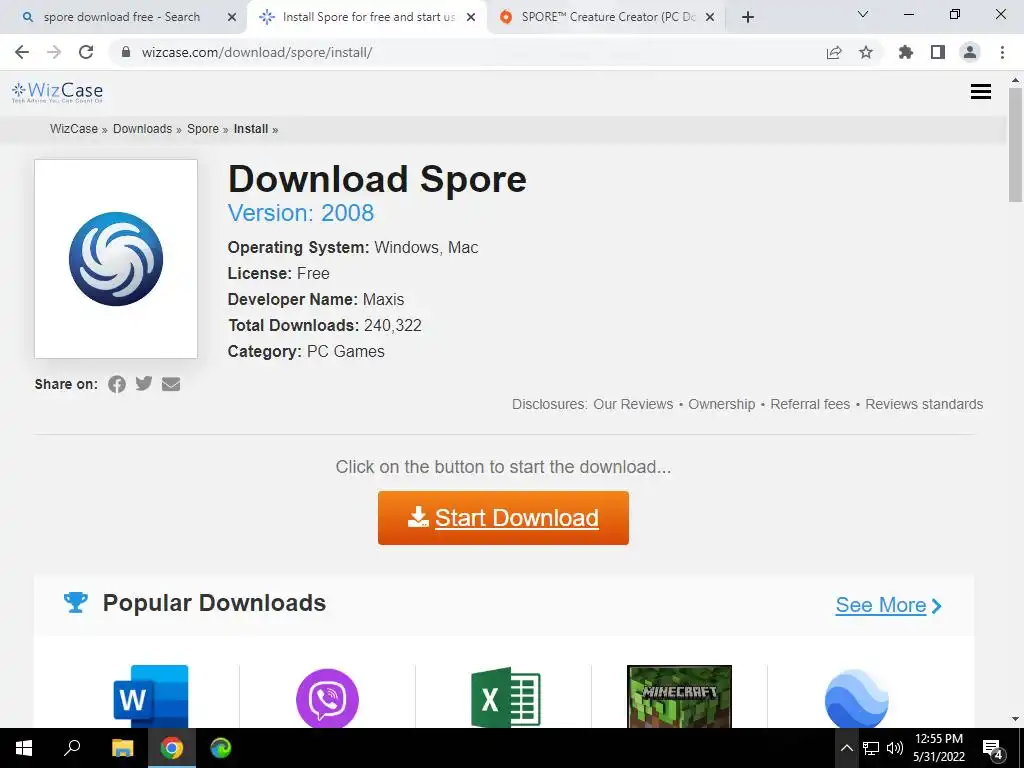This screenshot has width=1024, height=768.
Task: Click the scrollbar down arrow
Action: [1015, 719]
